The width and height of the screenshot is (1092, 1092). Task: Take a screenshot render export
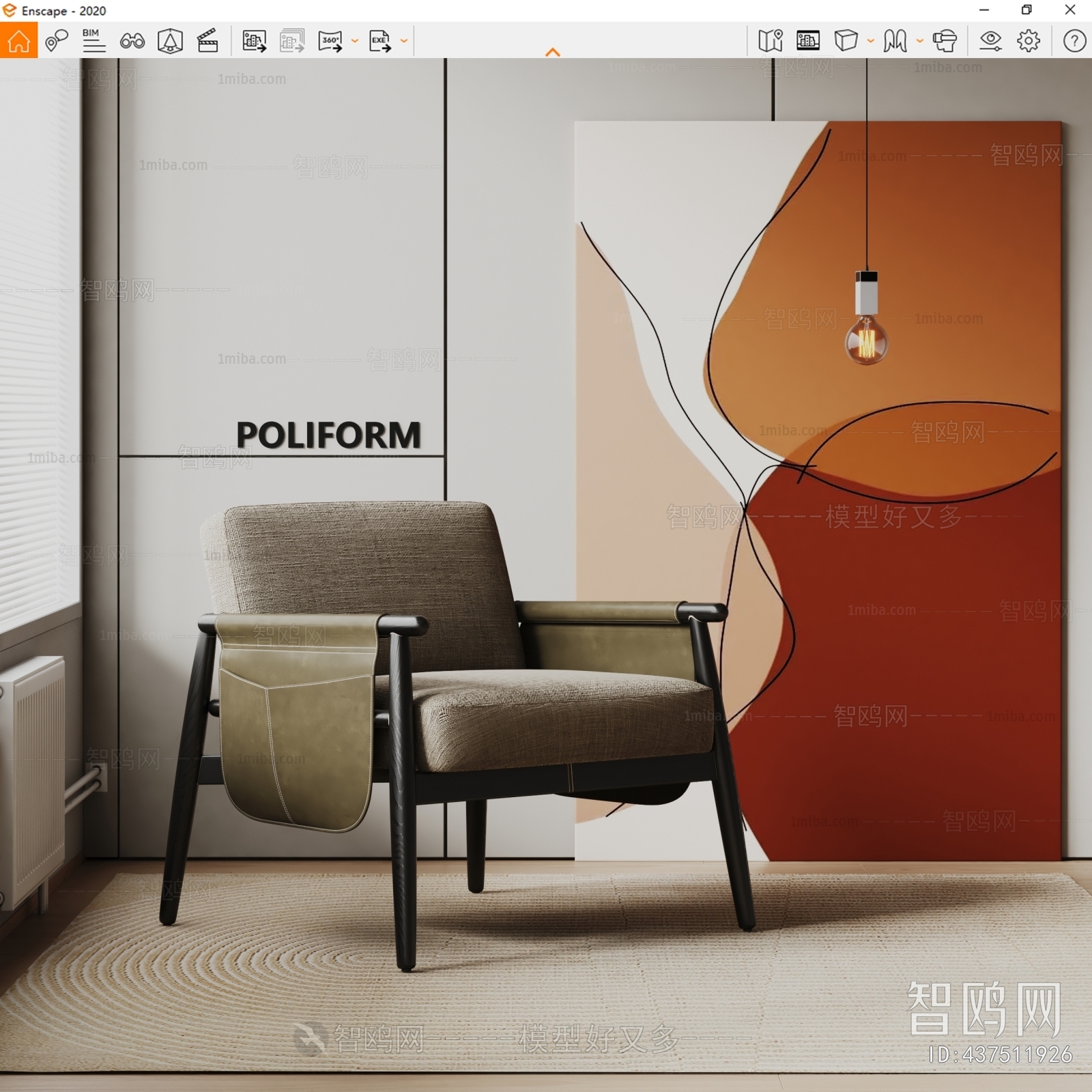pyautogui.click(x=254, y=41)
